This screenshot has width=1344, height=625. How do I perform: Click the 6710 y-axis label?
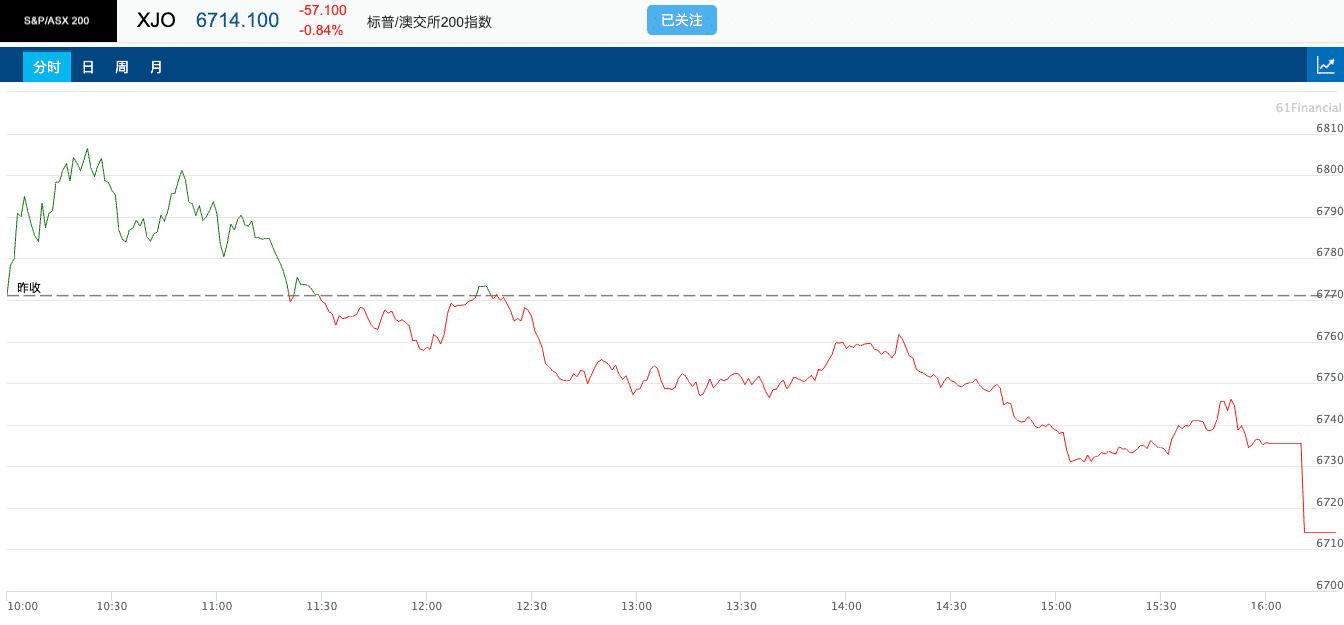pos(1329,543)
